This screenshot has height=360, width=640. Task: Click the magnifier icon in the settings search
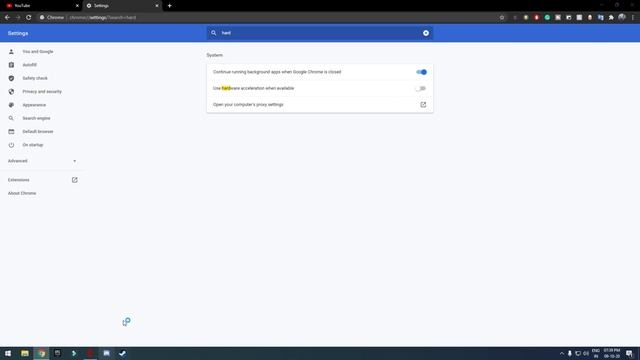point(213,33)
